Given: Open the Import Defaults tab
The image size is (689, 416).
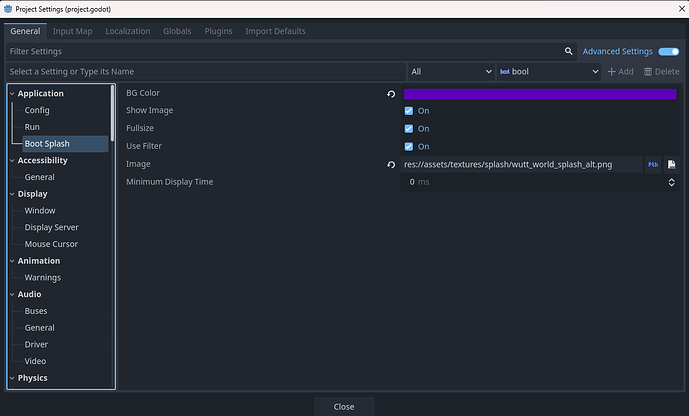Looking at the screenshot, I should click(x=275, y=31).
